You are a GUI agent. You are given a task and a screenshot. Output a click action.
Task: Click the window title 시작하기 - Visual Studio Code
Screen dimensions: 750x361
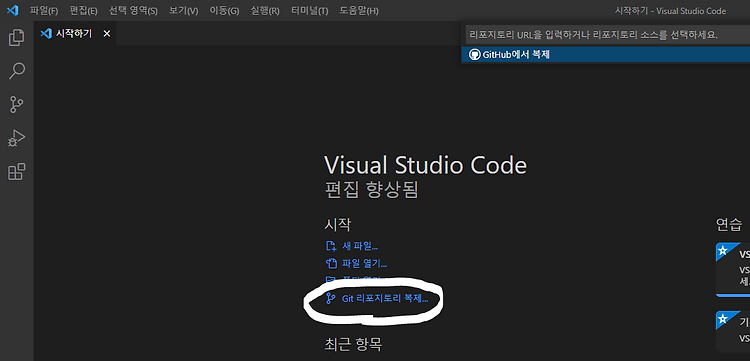(670, 11)
